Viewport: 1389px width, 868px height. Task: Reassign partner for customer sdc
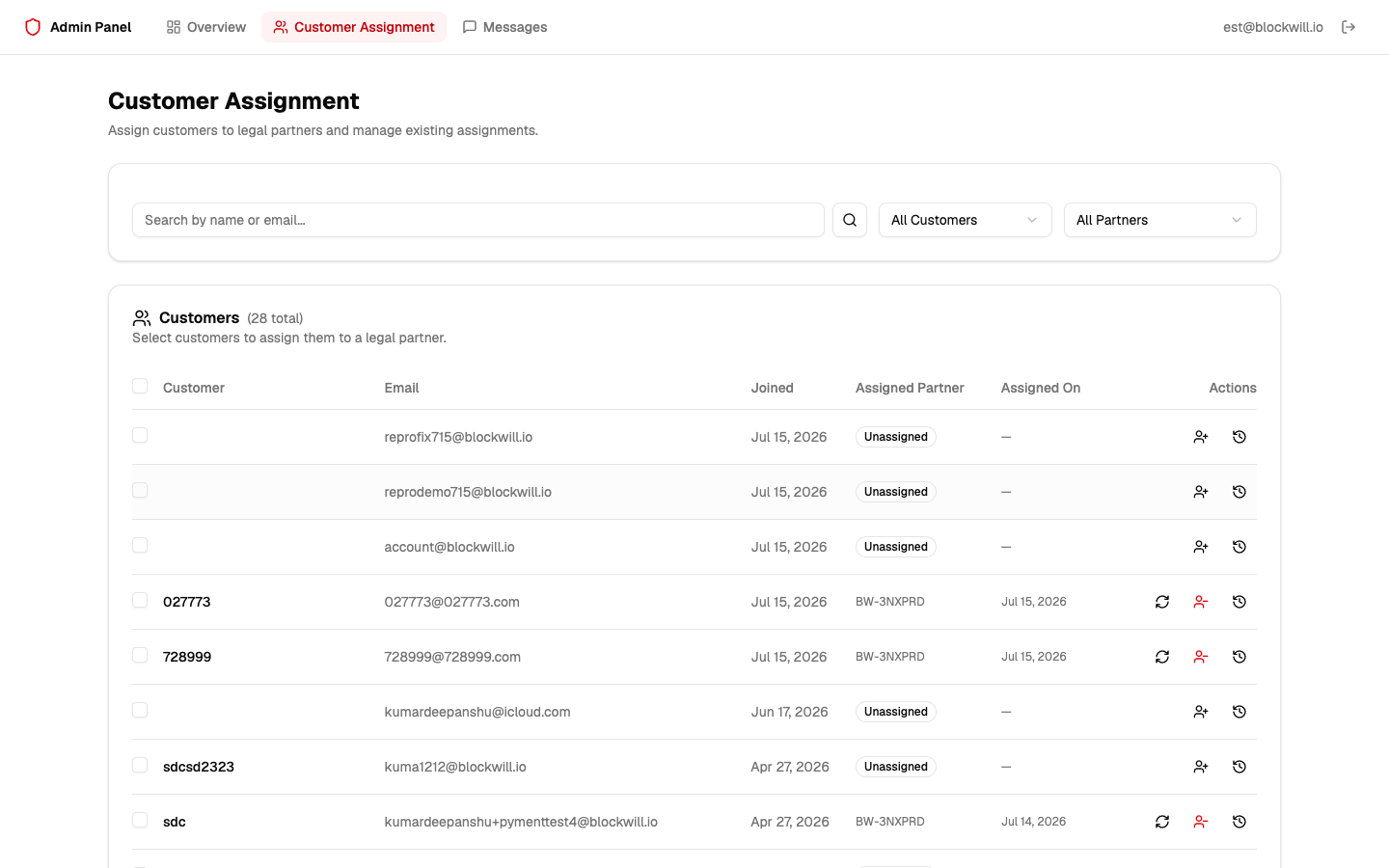[1162, 822]
